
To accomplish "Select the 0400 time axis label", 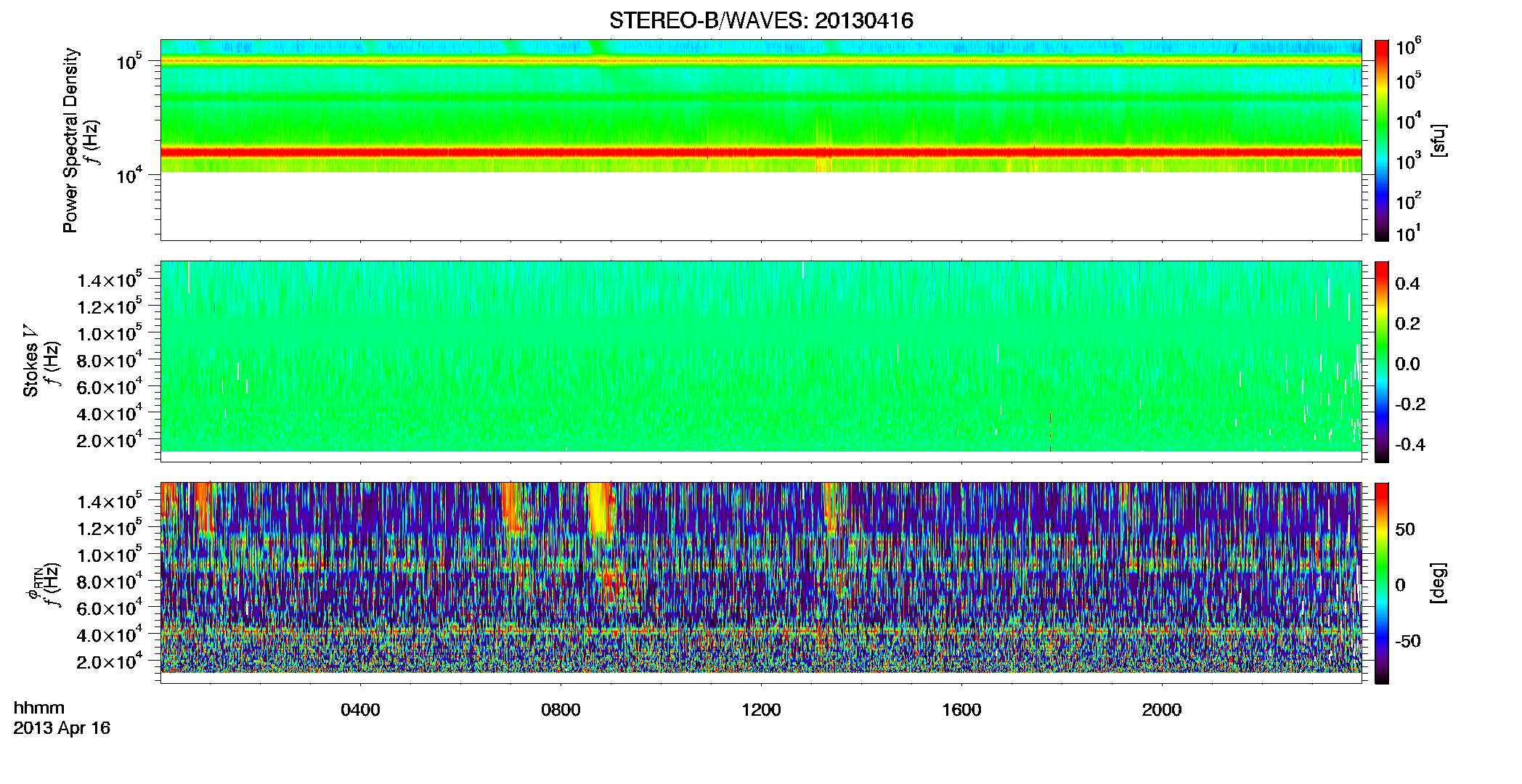I will point(360,709).
